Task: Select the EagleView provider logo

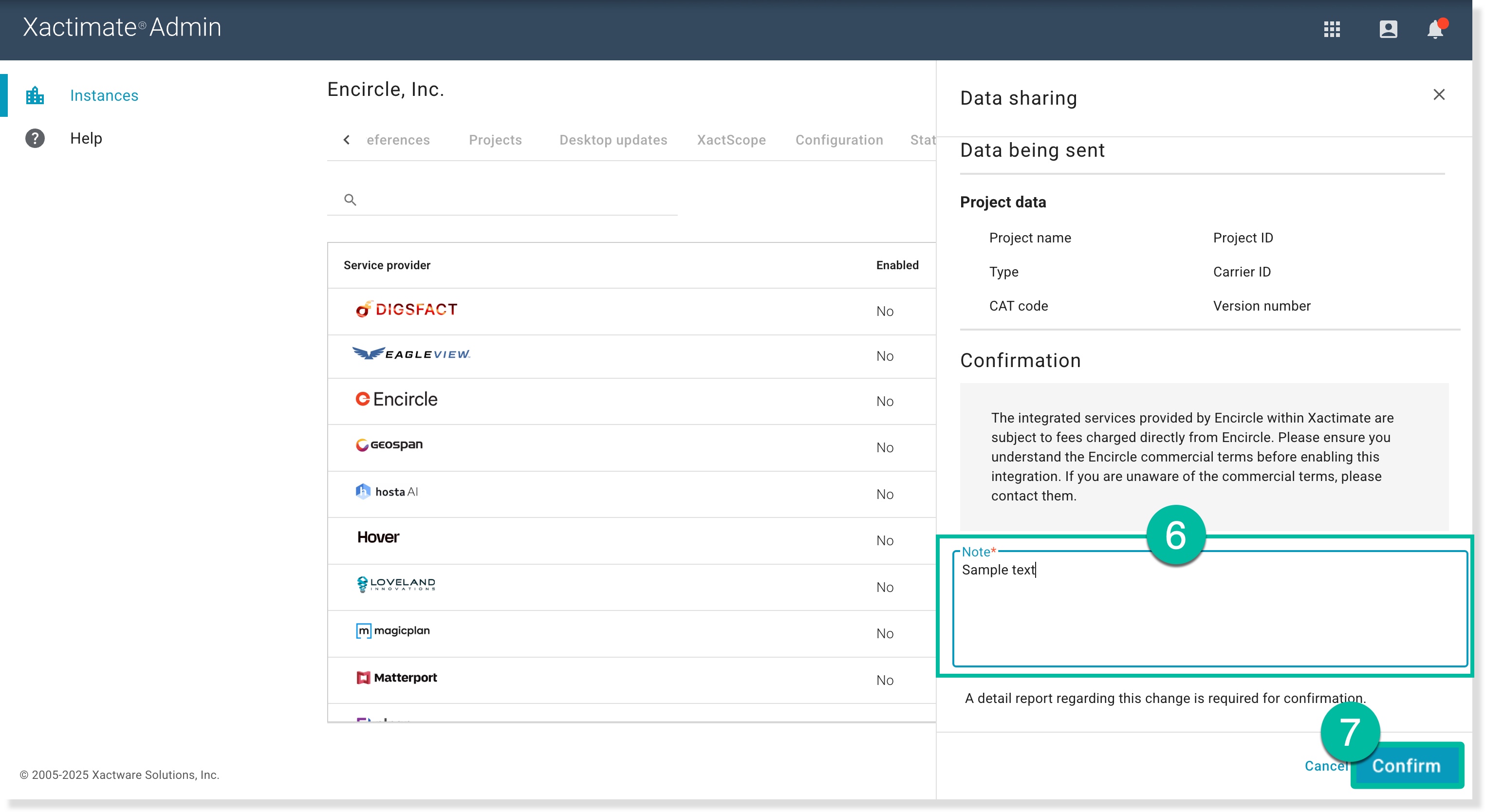Action: tap(411, 354)
